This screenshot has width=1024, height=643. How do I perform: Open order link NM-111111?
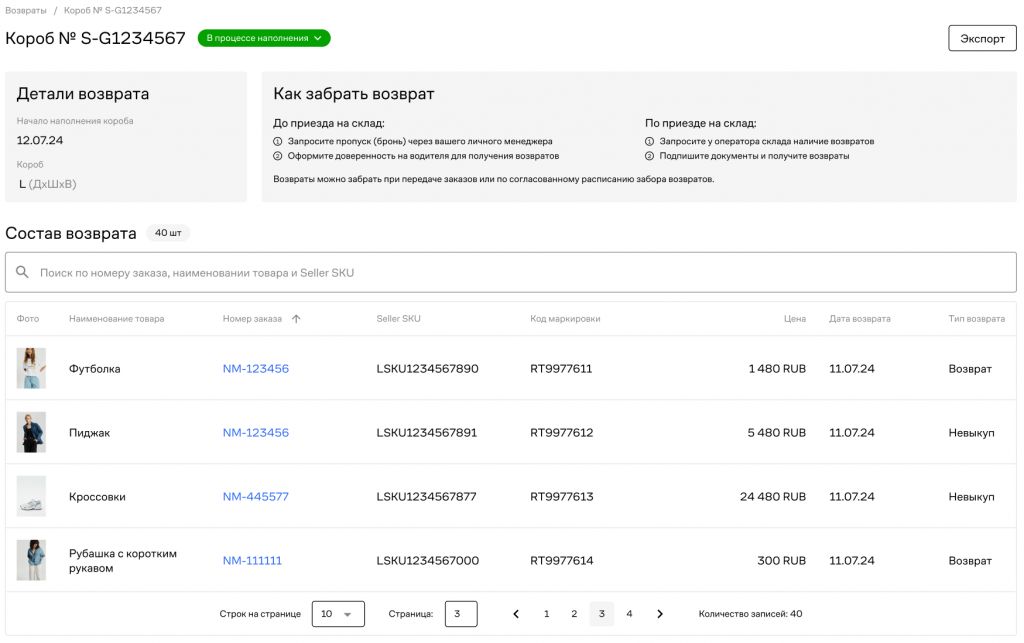(x=252, y=561)
